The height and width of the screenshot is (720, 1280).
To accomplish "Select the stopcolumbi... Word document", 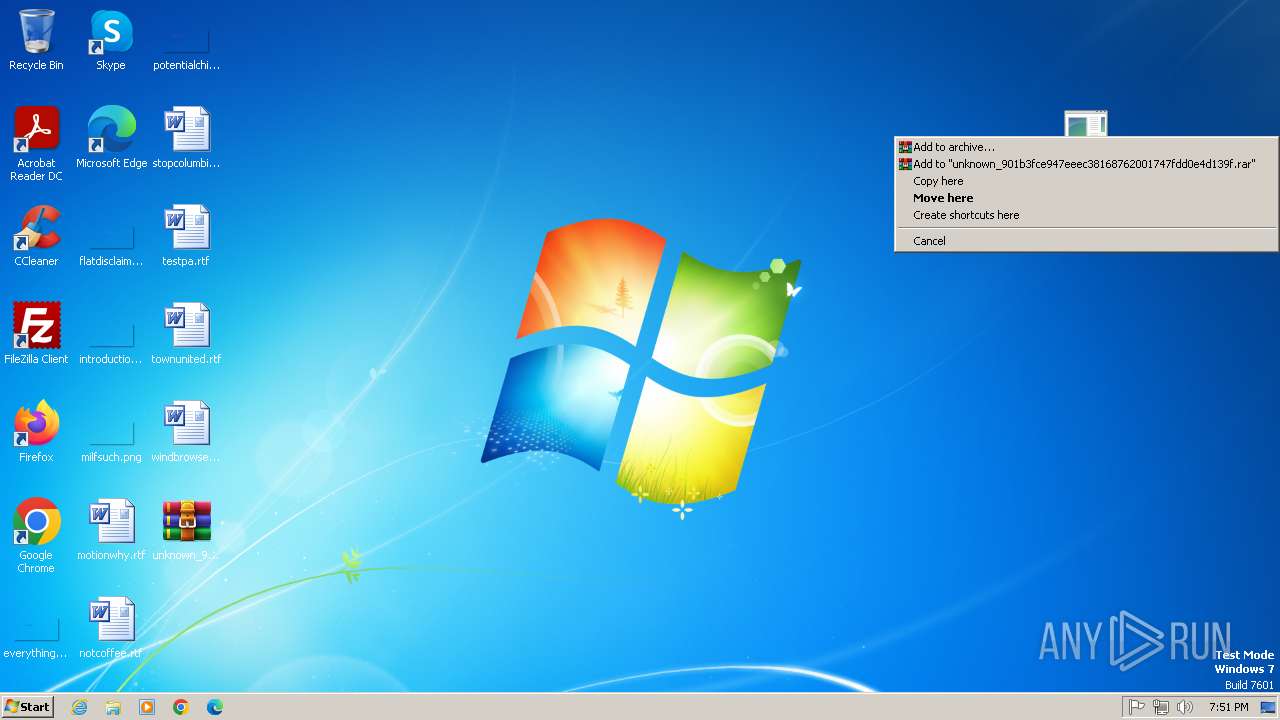I will 186,138.
